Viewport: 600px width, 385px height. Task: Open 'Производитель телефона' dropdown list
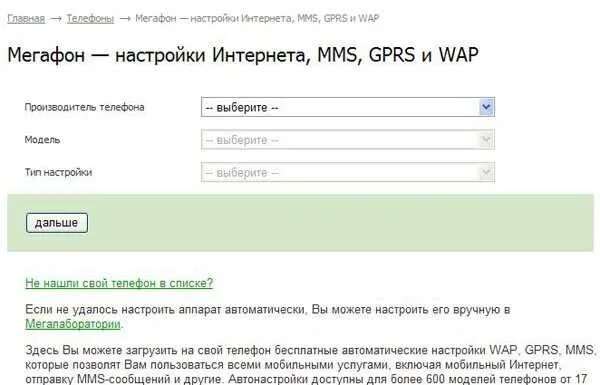click(348, 107)
